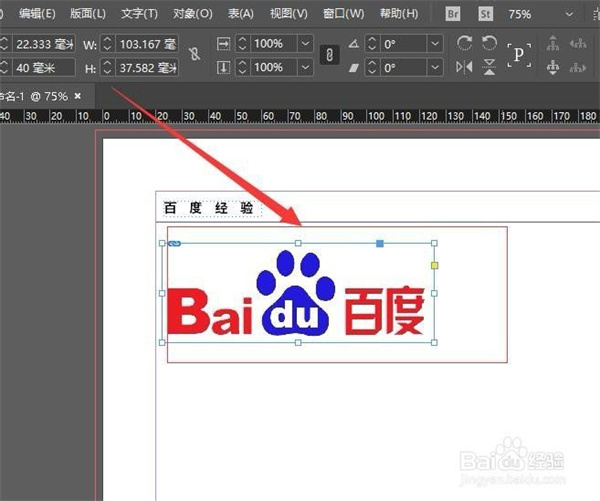Step the shear angle spinner
This screenshot has width=600, height=501.
pos(372,68)
